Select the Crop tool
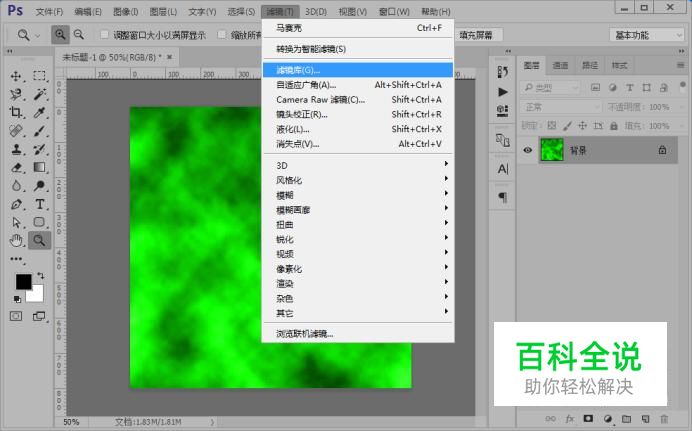The height and width of the screenshot is (431, 692). [16, 112]
